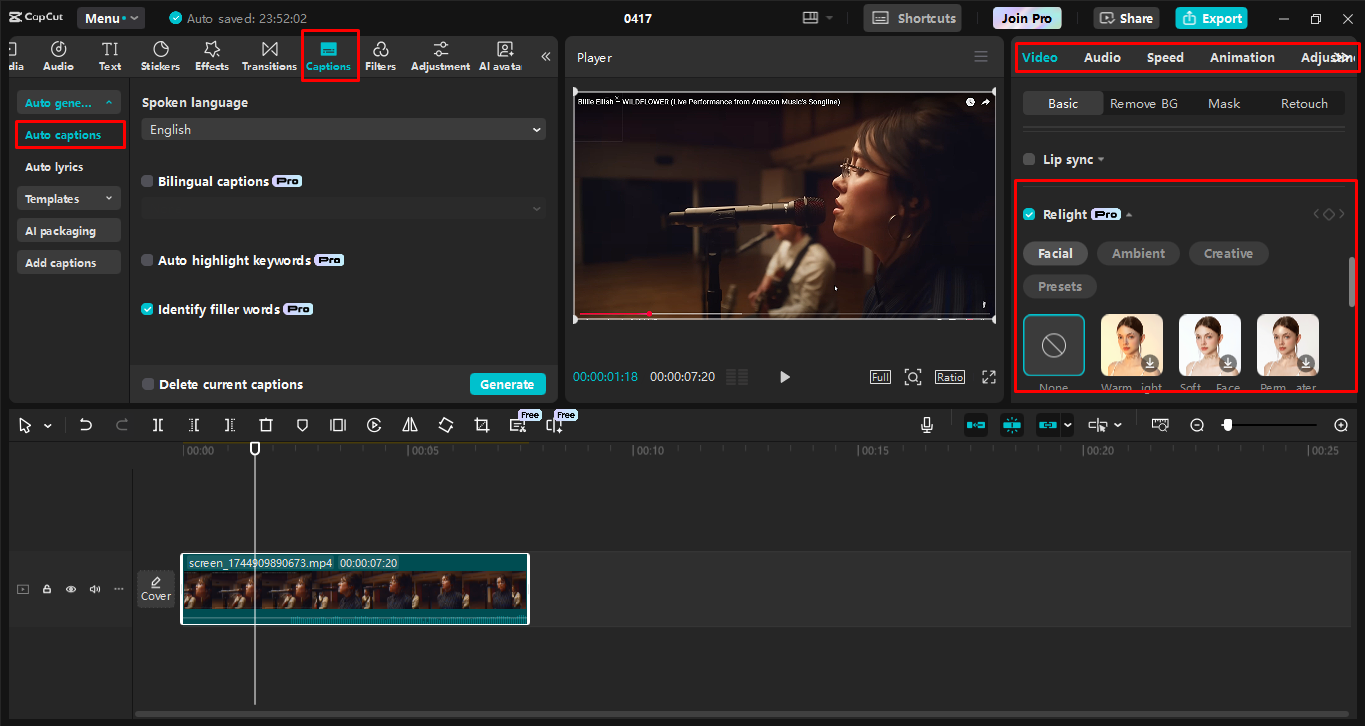Click the Mirror flip icon
This screenshot has height=726, width=1365.
click(x=410, y=425)
